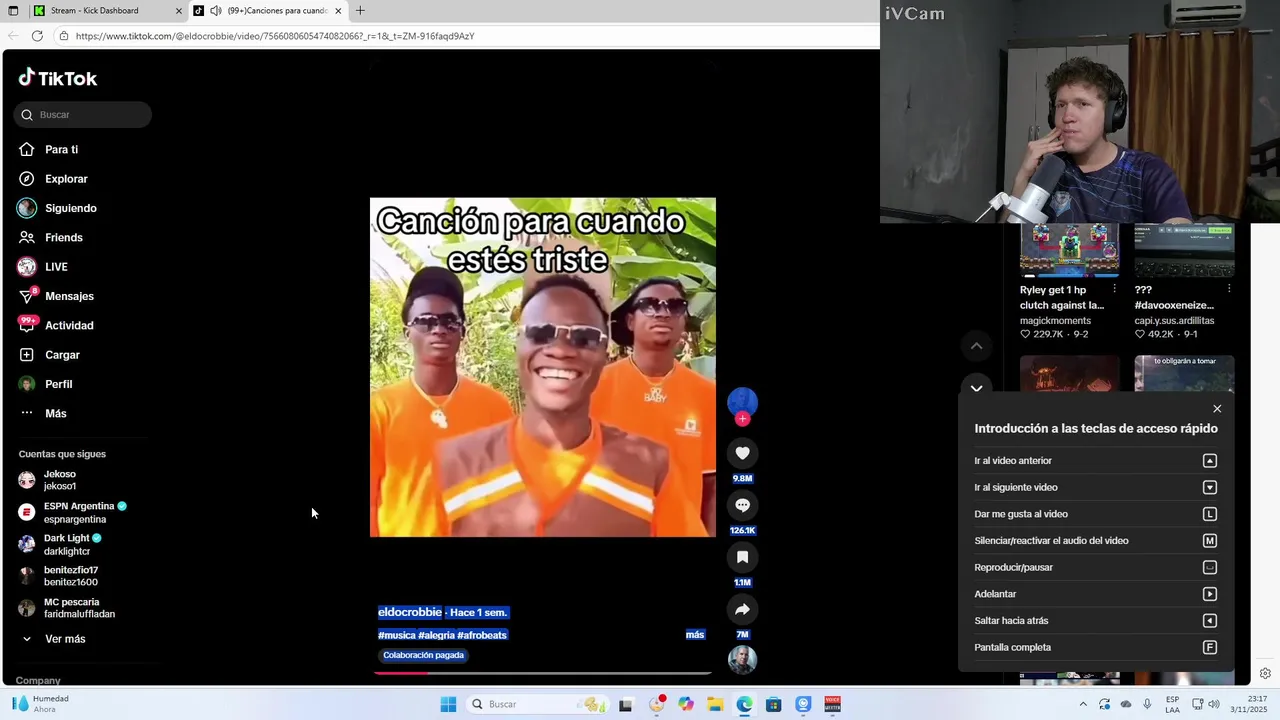1280x720 pixels.
Task: Click the #musica hashtag
Action: (397, 635)
